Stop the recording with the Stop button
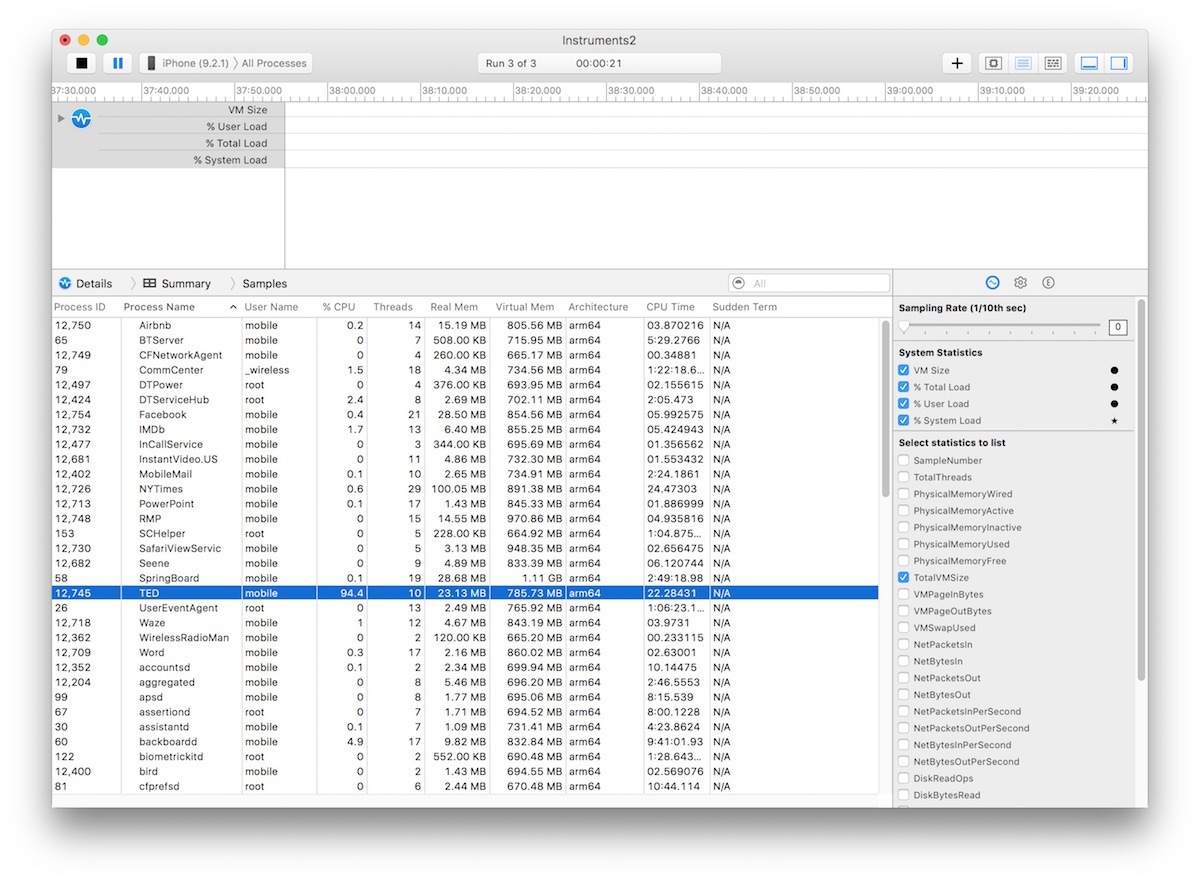Screen dimensions: 1200x882 coord(82,63)
